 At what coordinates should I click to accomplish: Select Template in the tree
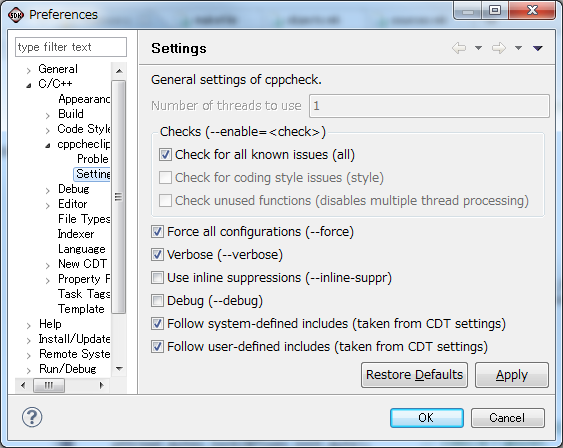tap(81, 309)
